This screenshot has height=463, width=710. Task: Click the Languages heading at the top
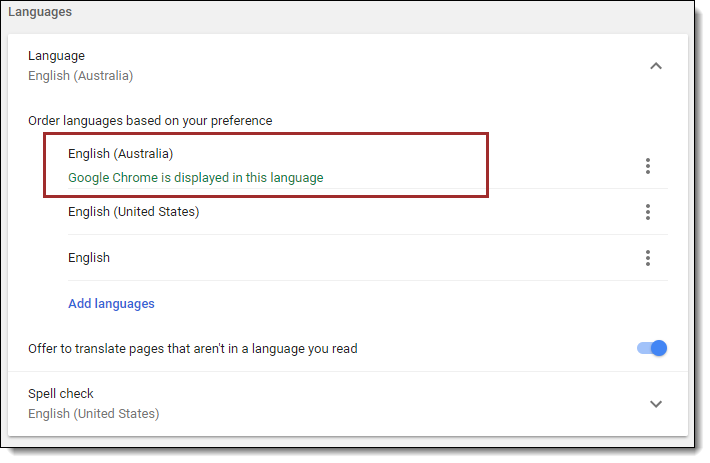(40, 12)
